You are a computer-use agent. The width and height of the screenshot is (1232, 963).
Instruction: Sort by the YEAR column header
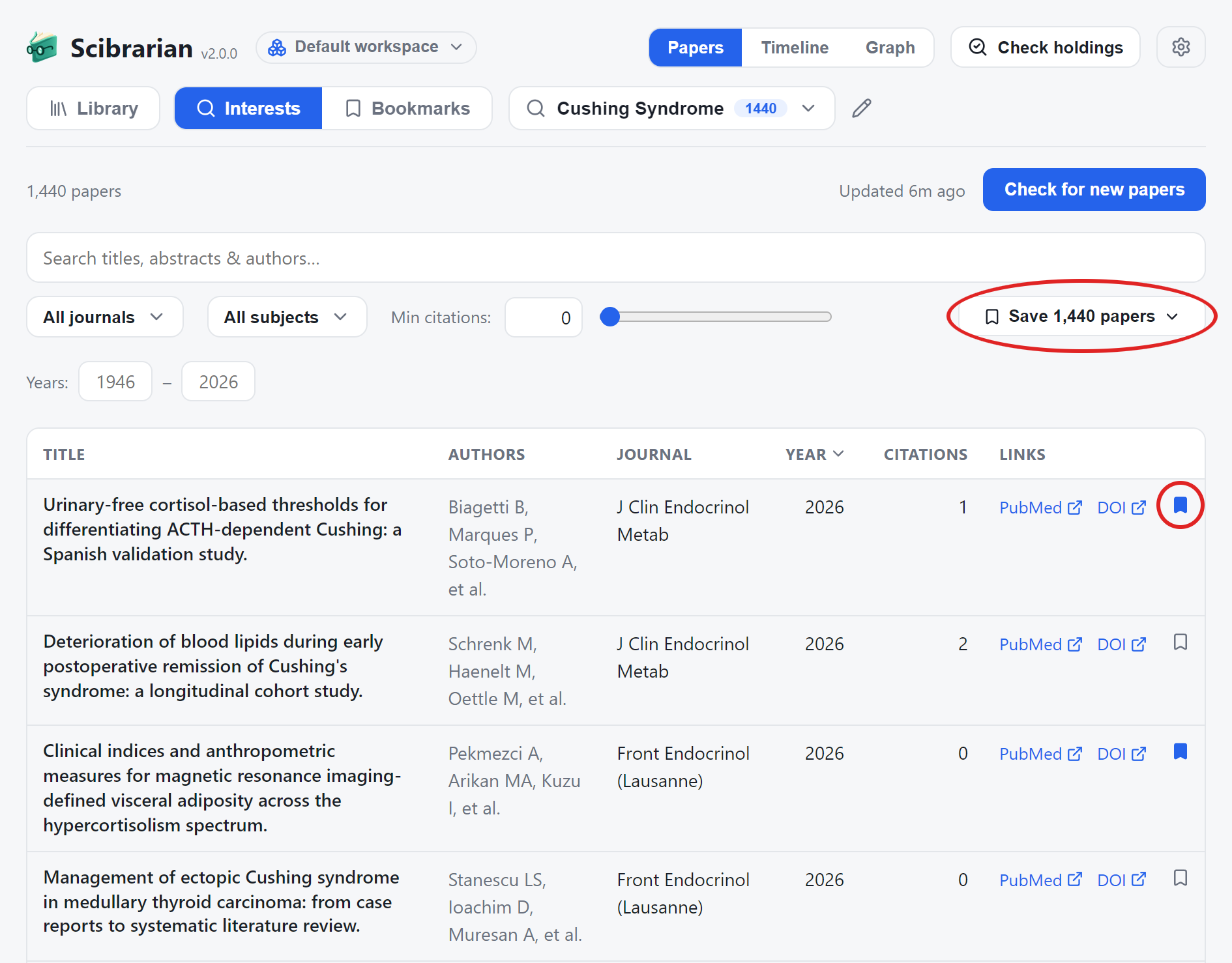814,454
